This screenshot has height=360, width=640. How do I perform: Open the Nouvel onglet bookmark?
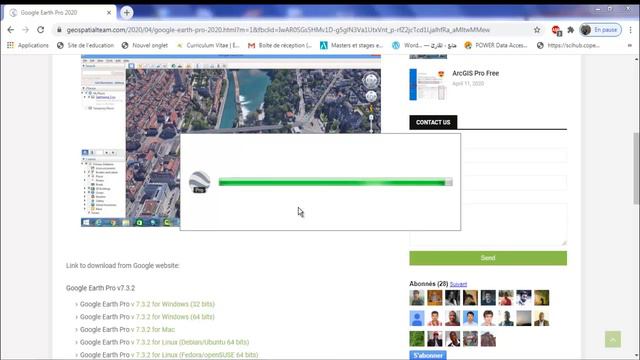[144, 45]
